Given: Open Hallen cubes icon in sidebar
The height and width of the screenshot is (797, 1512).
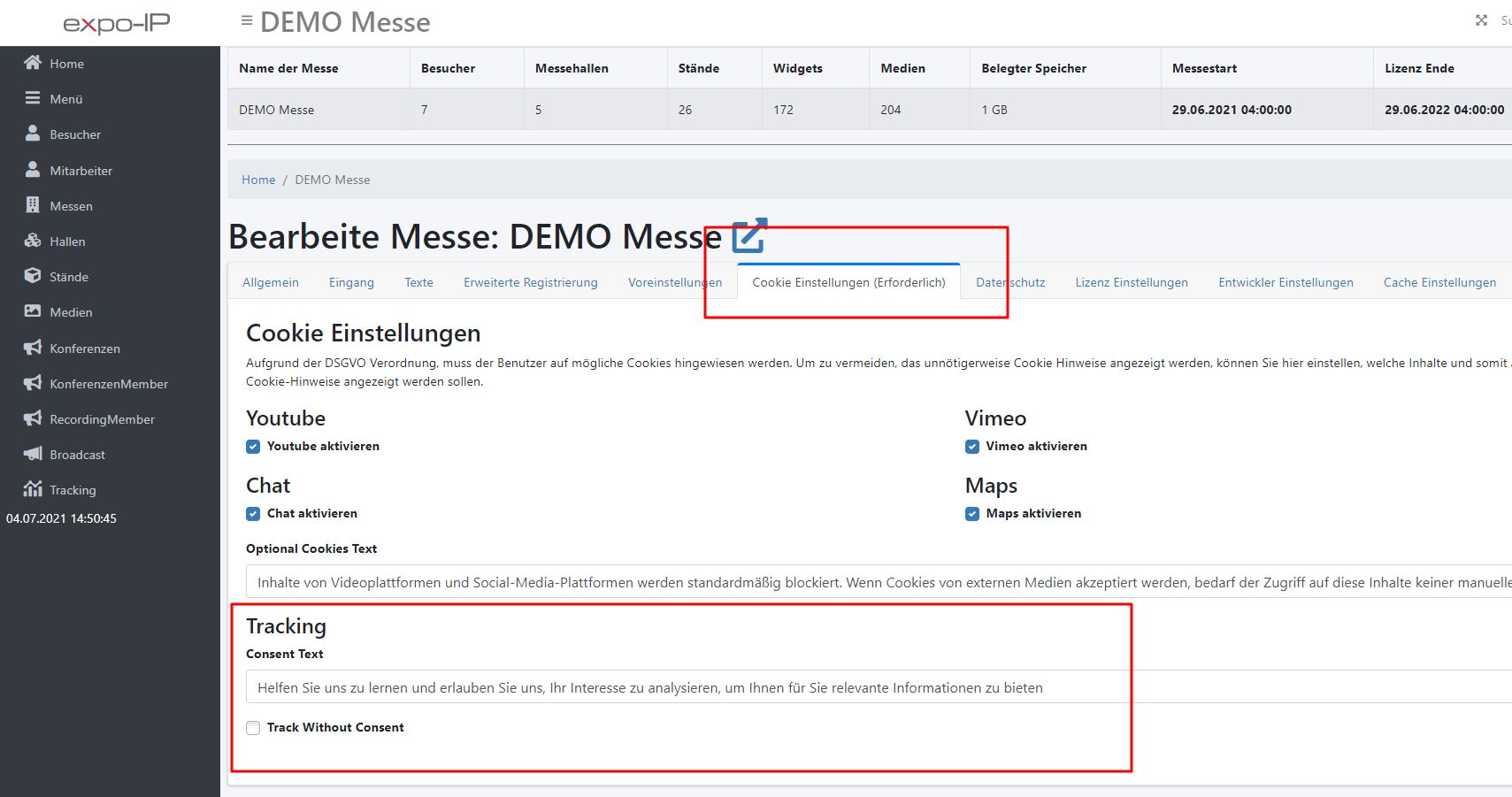Looking at the screenshot, I should (33, 241).
